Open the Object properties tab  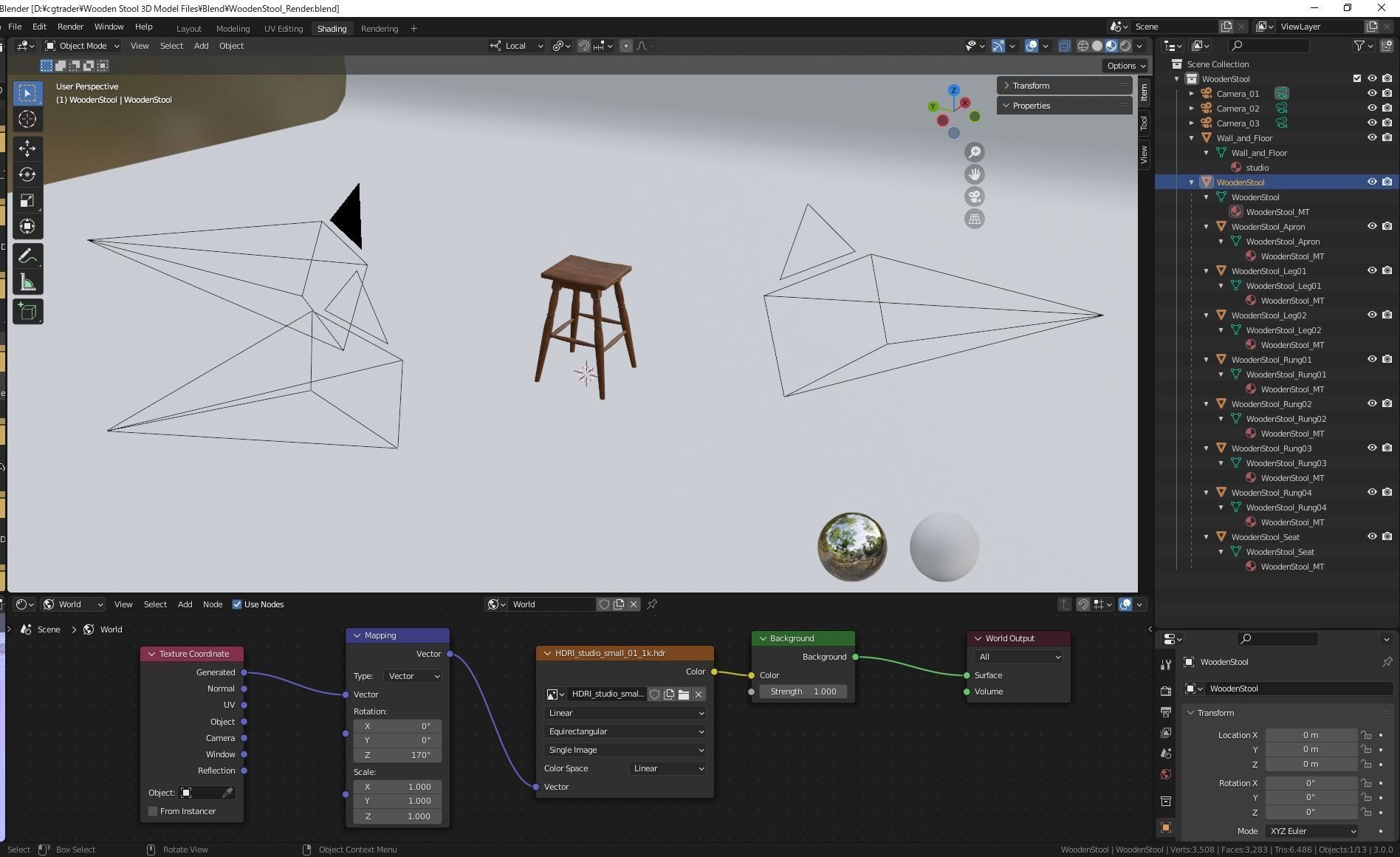pos(1166,827)
